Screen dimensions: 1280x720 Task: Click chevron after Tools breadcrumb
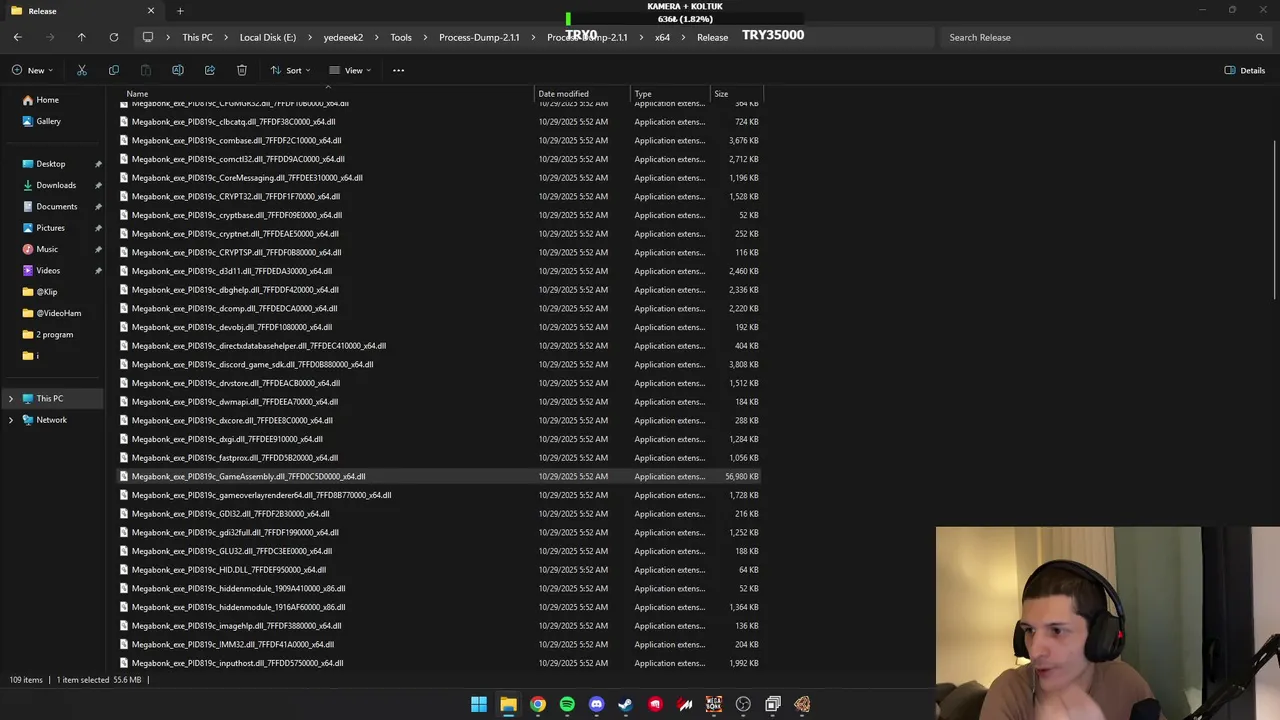425,37
